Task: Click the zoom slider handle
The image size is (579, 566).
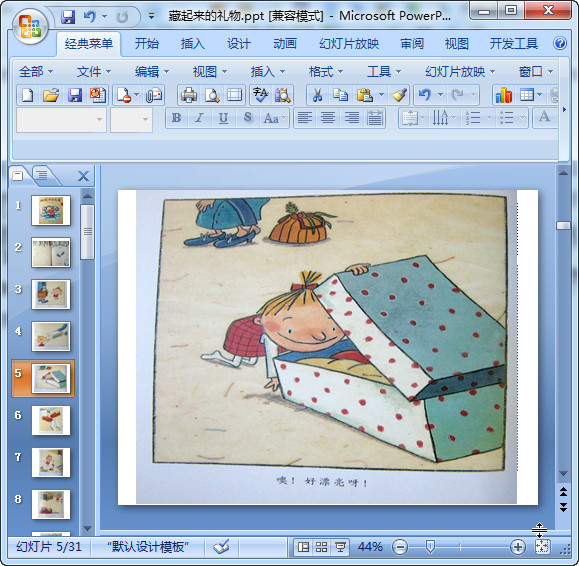Action: 430,546
